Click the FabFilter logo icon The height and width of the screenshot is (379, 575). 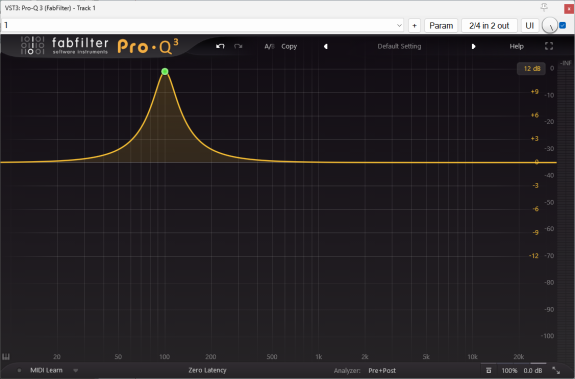coord(32,45)
